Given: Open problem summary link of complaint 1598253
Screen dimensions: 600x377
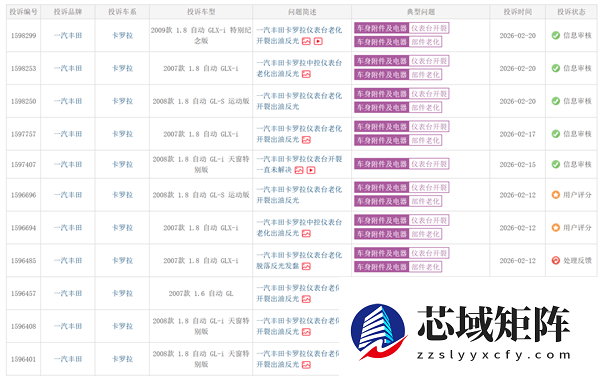Looking at the screenshot, I should 299,69.
